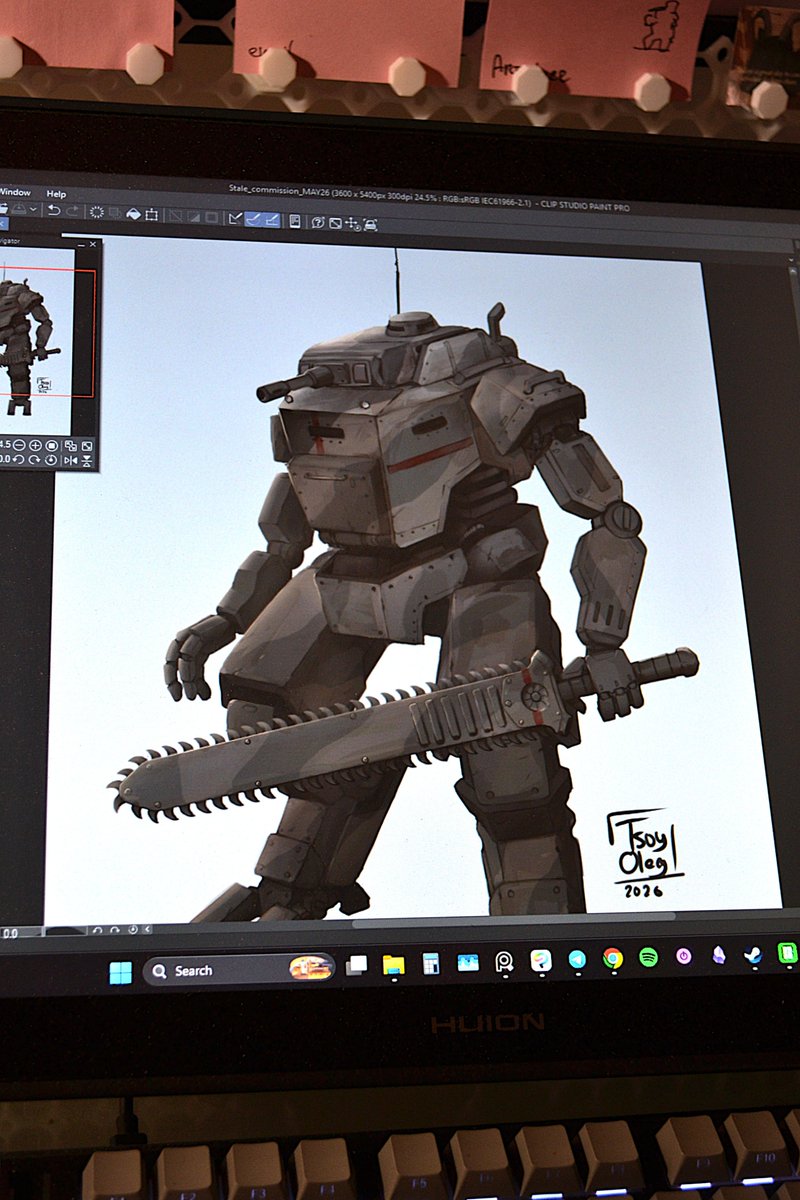Open Spotify from the taskbar

648,957
